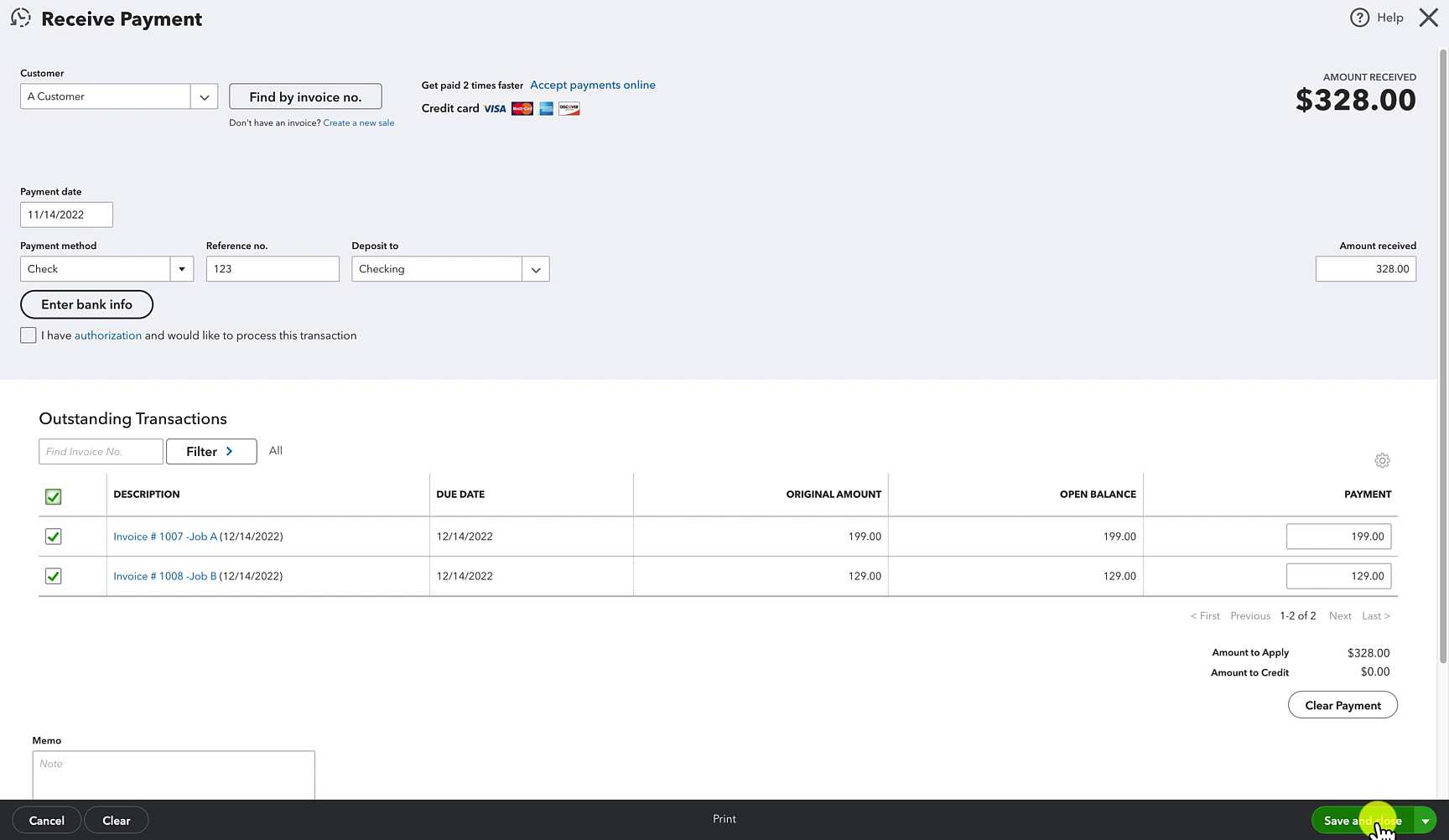Click the DUE DATE column header
The width and height of the screenshot is (1449, 840).
pyautogui.click(x=460, y=495)
